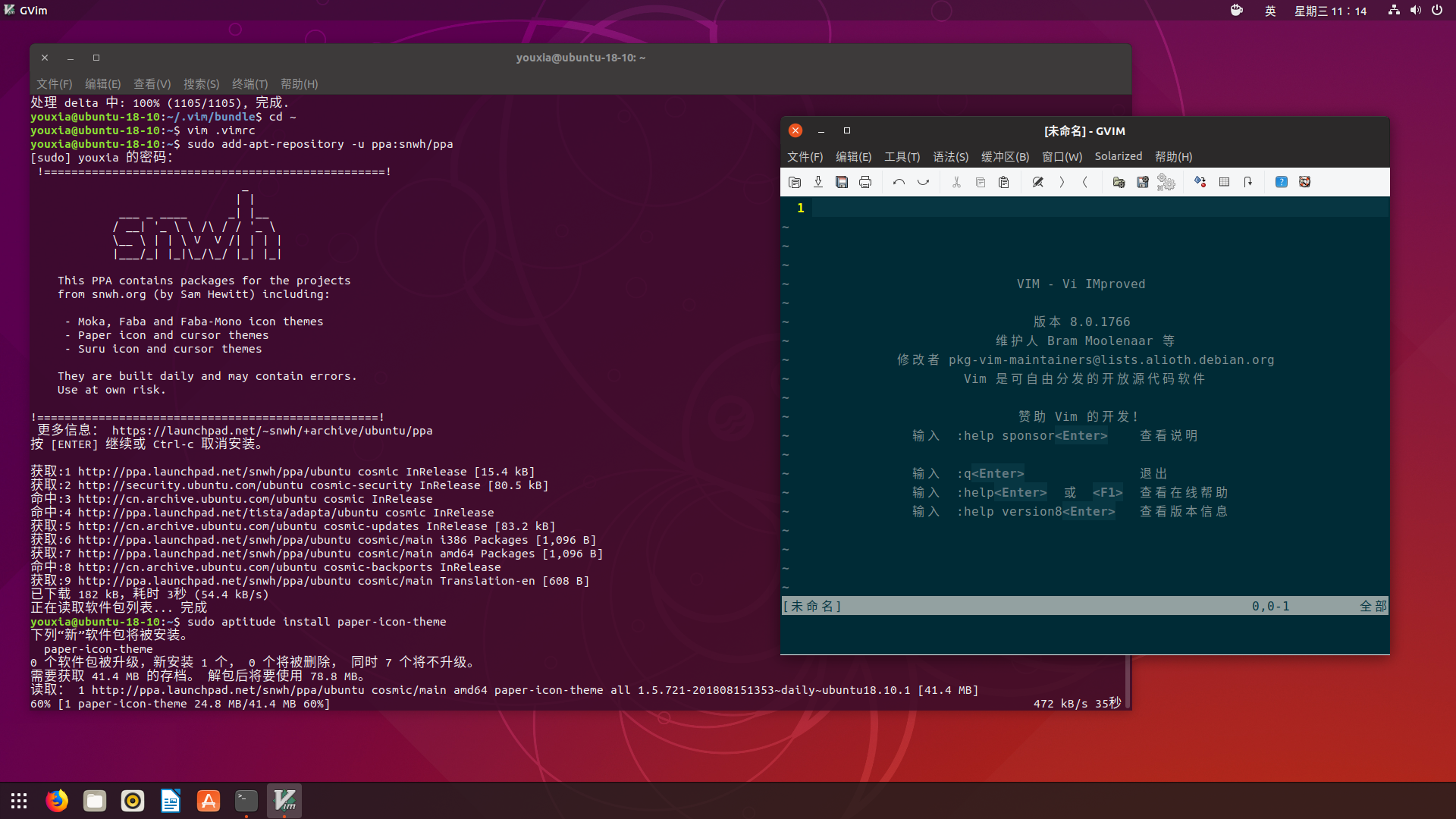
Task: Open the 工具(T) menu in GVim
Action: tap(902, 157)
